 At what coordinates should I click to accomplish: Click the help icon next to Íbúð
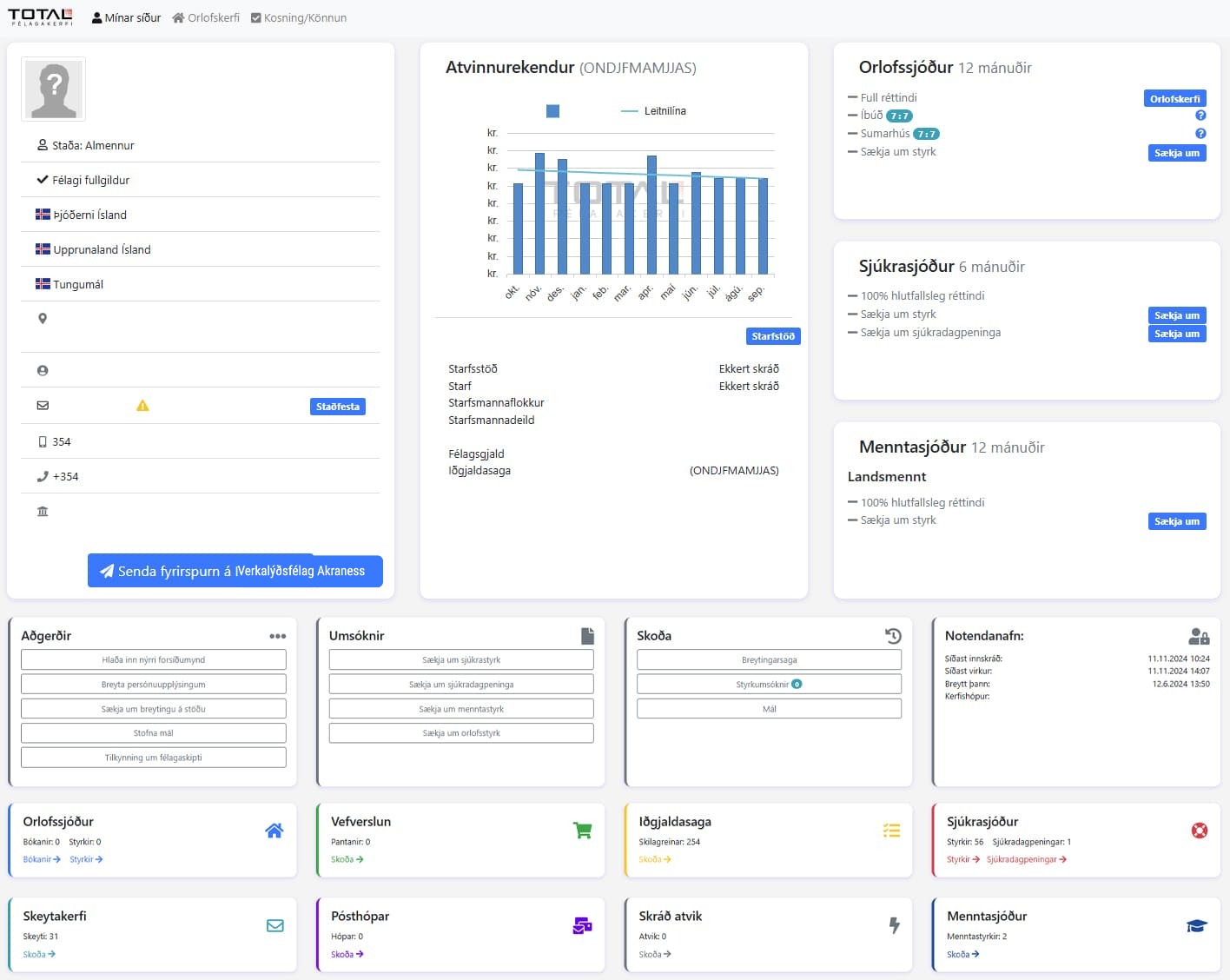click(1200, 116)
